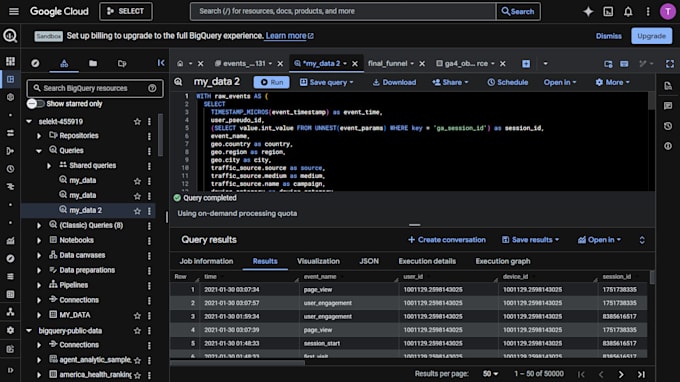This screenshot has width=680, height=382.
Task: Open the main navigation hamburger menu
Action: coord(14,11)
